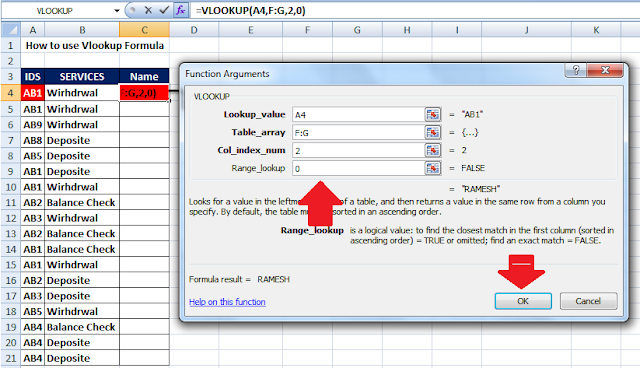Click the AB5 cell in row 18
The height and width of the screenshot is (368, 640).
(x=33, y=312)
